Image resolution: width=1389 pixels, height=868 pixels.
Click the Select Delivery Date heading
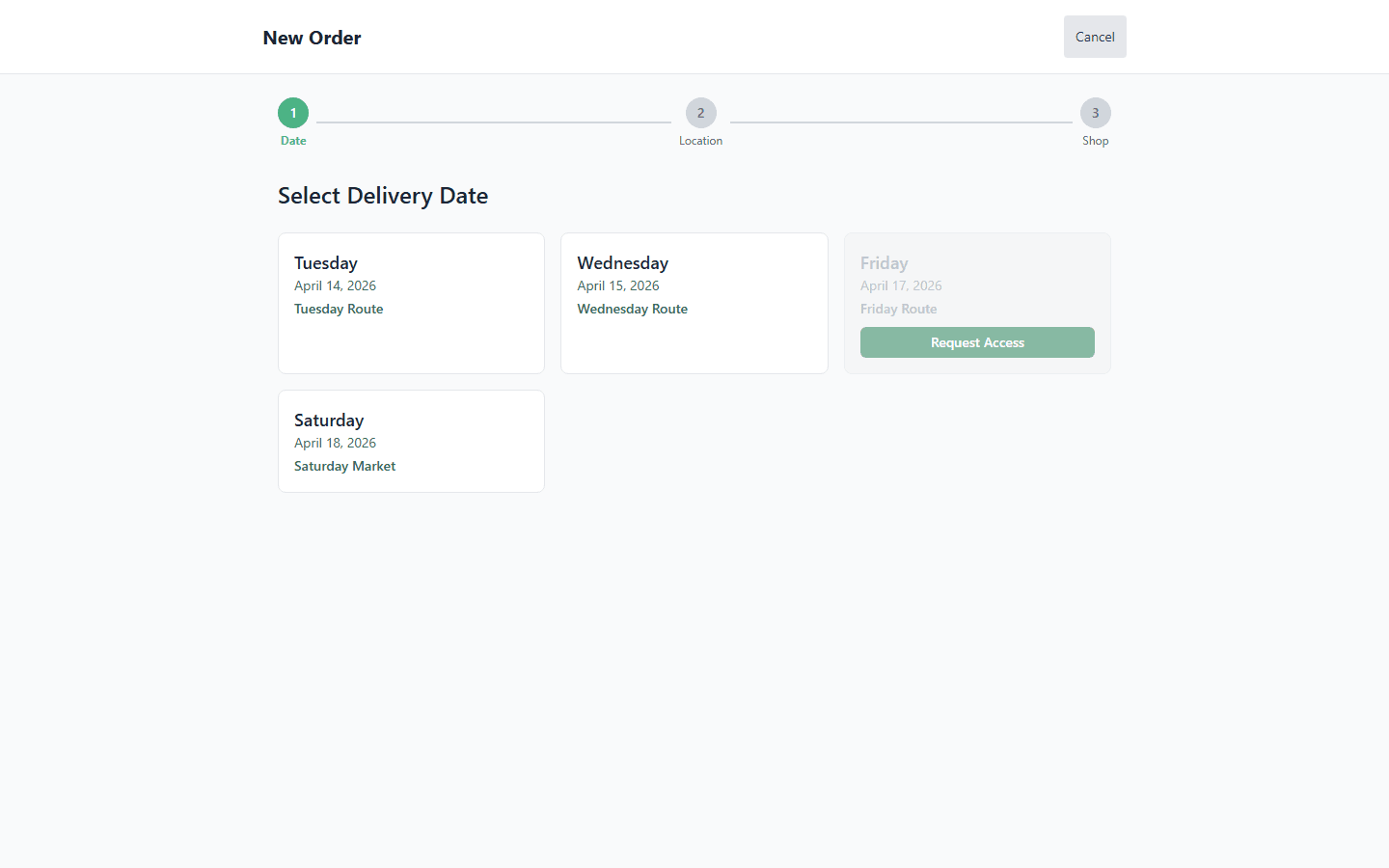(x=383, y=195)
